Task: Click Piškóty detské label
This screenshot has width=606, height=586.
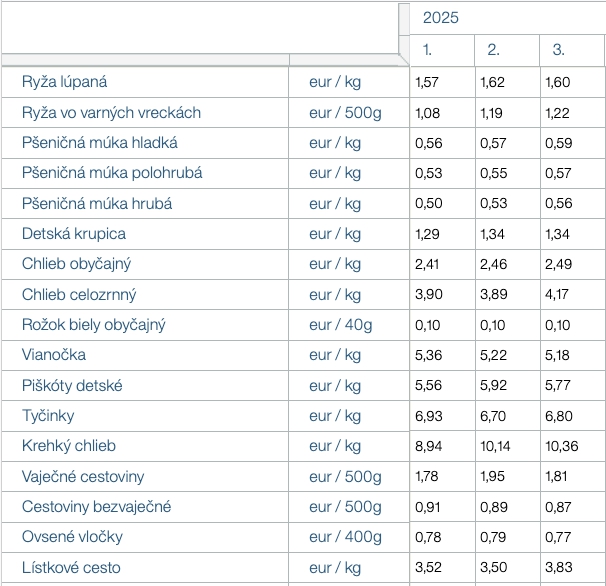Action: (x=72, y=386)
